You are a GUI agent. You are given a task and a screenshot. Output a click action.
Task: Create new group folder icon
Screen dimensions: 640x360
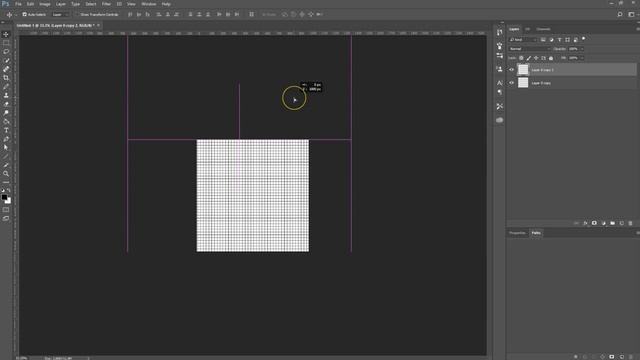click(612, 223)
